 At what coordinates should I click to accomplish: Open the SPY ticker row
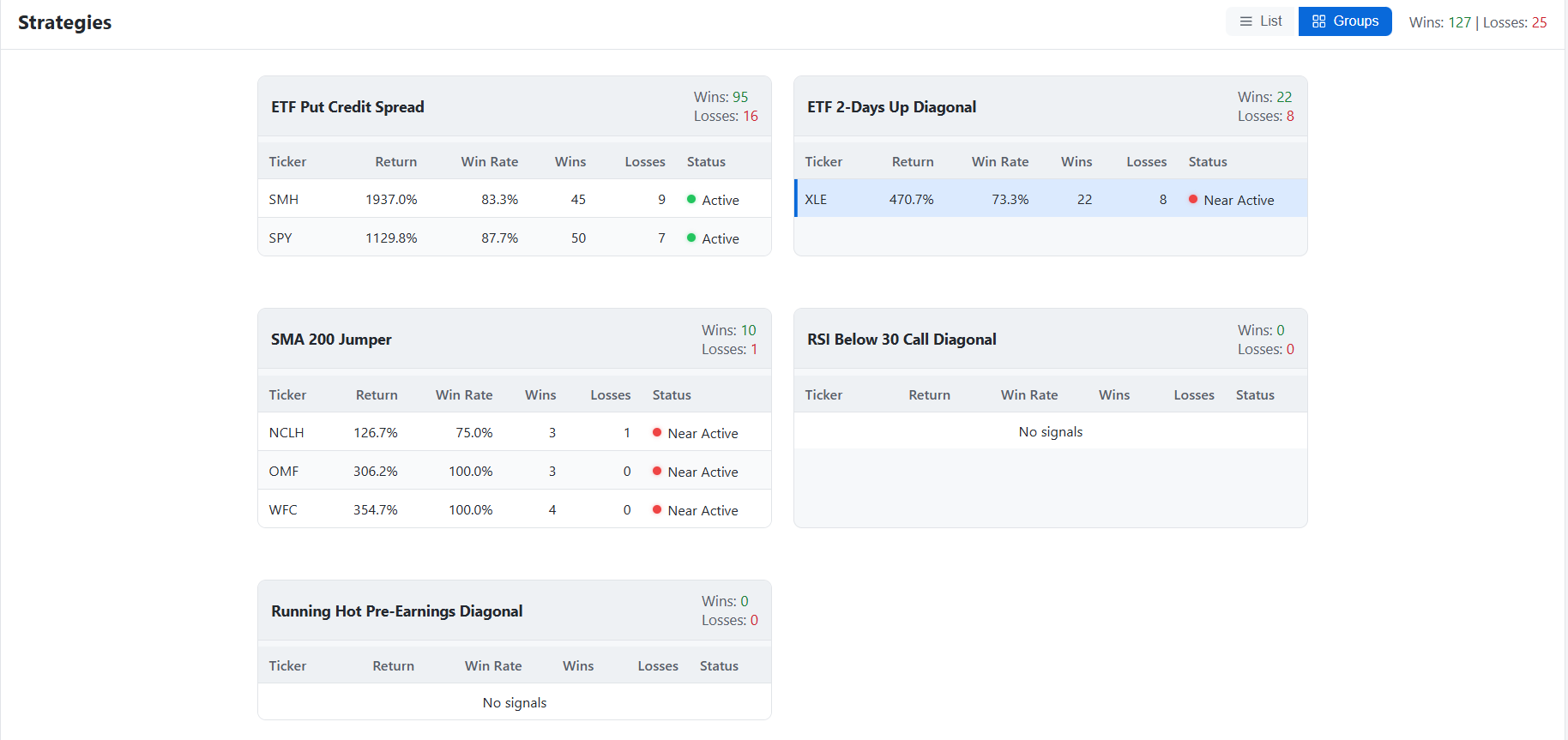pos(515,238)
